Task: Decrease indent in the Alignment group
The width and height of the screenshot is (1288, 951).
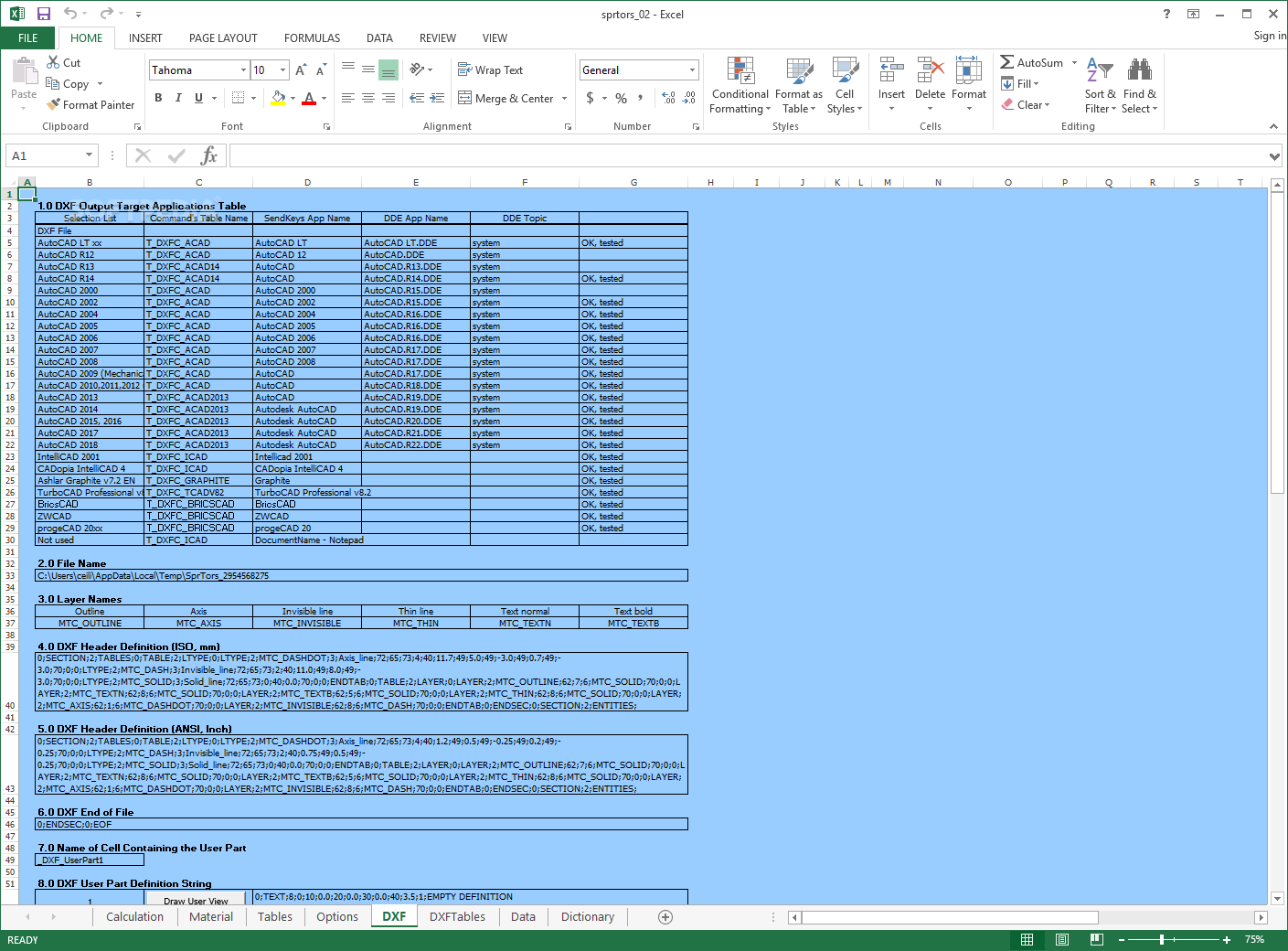Action: click(417, 98)
